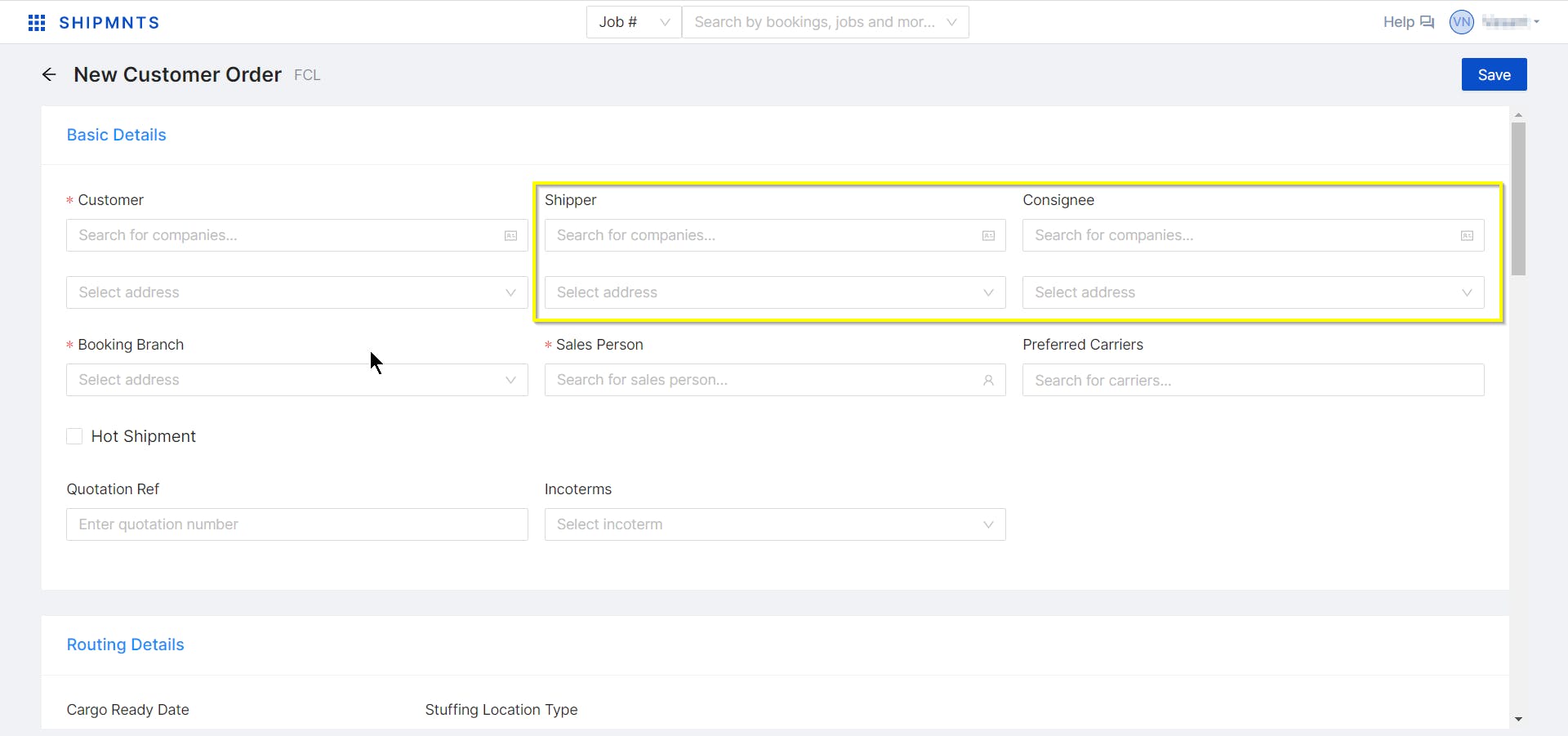Viewport: 1568px width, 736px height.
Task: Click the Save button
Action: (x=1494, y=74)
